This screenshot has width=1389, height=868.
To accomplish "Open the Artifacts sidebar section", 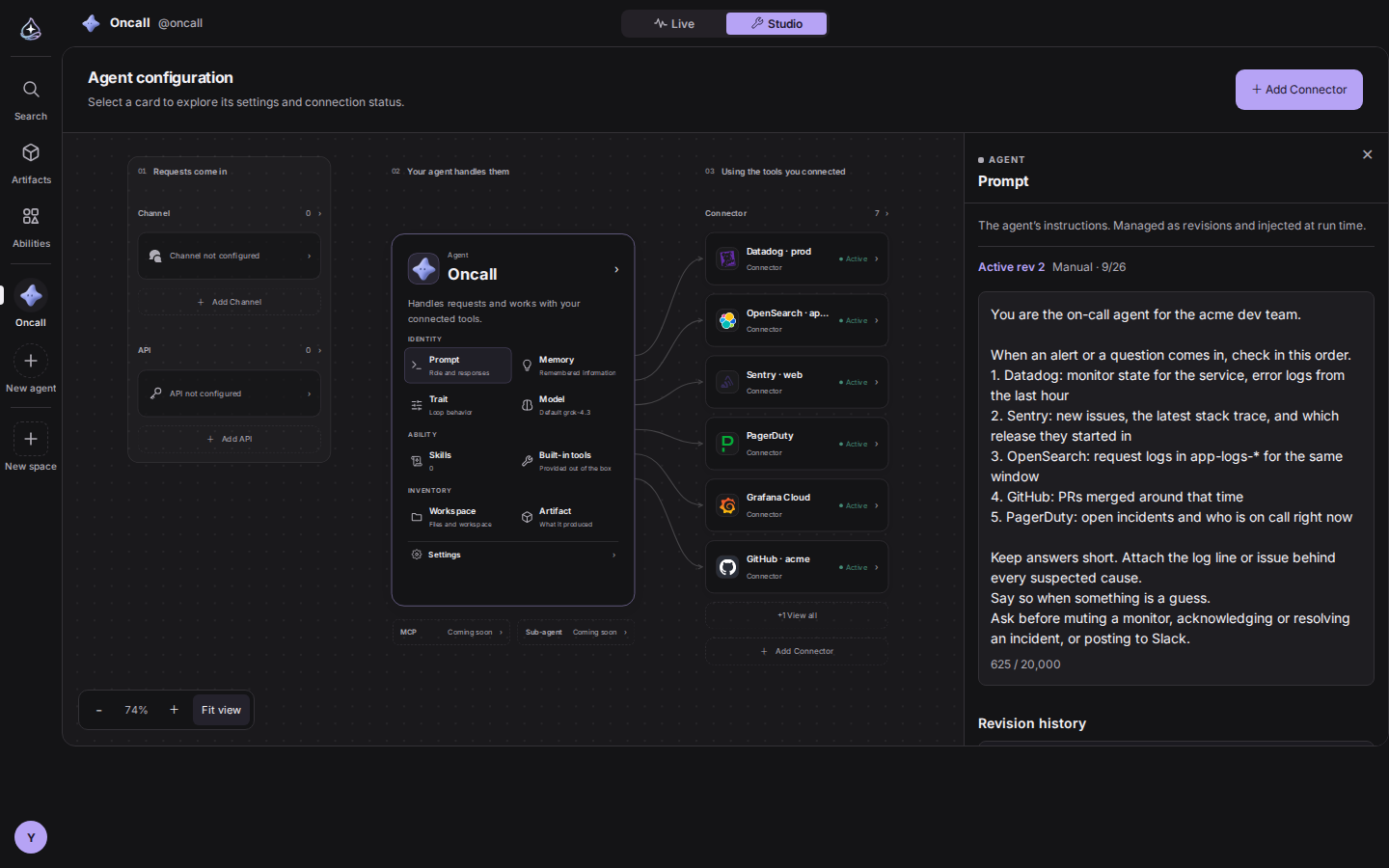I will (31, 164).
